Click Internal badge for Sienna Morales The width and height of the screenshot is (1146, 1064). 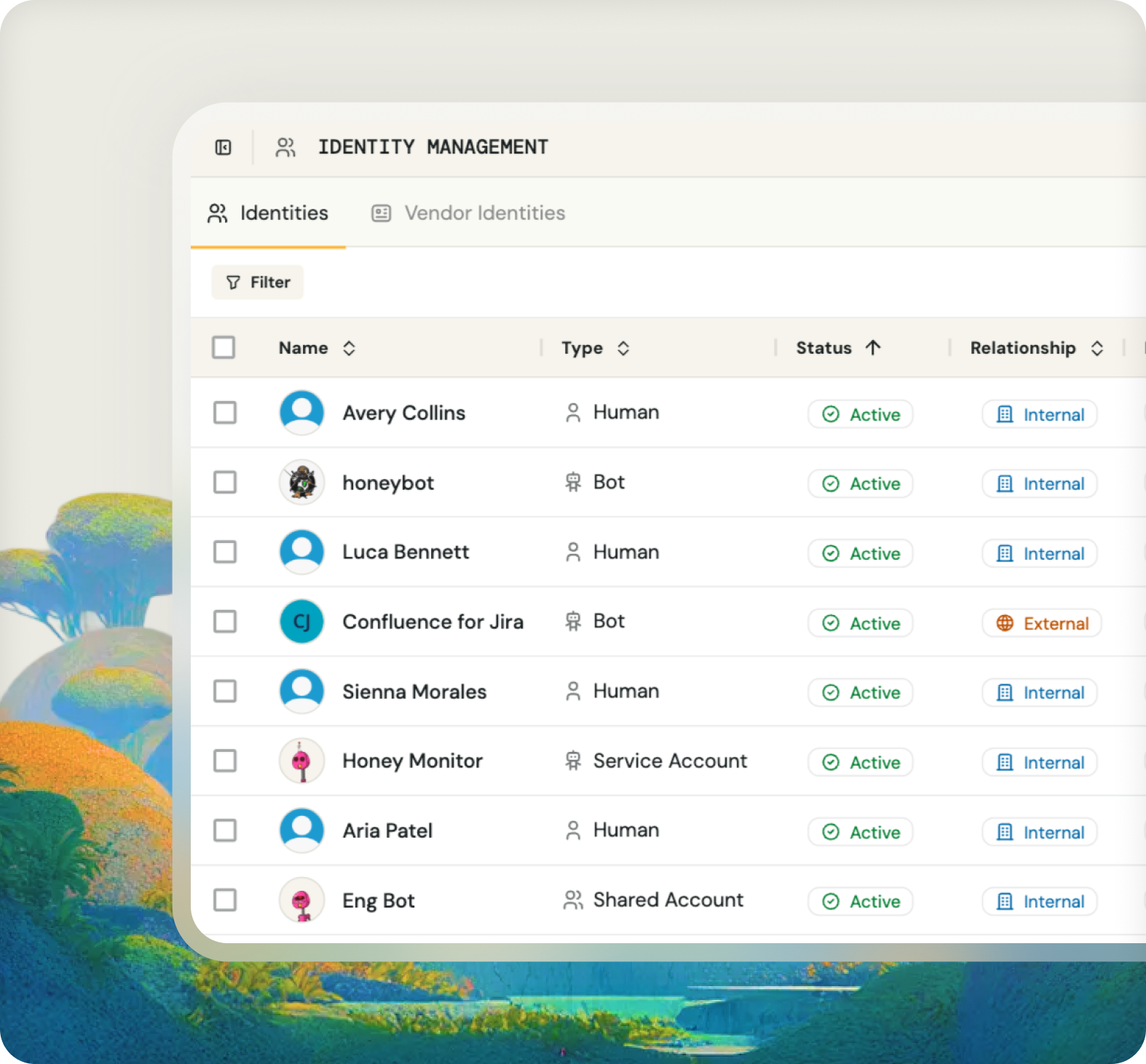coord(1040,693)
